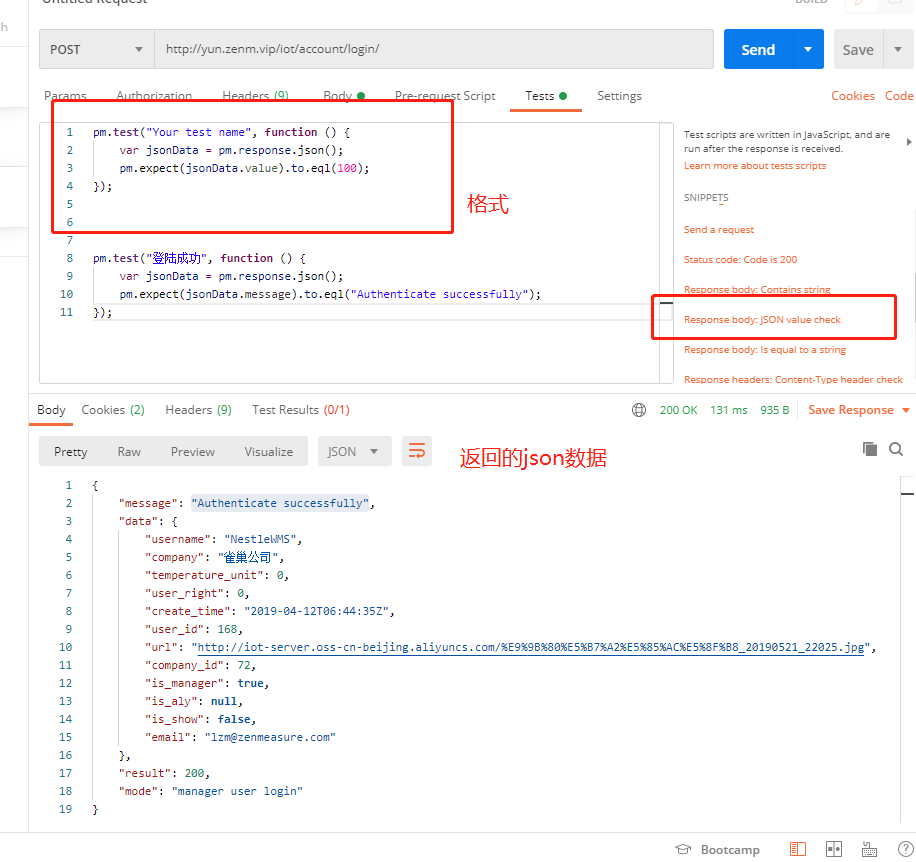Image resolution: width=916 pixels, height=862 pixels.
Task: Open the response Headers (9) tab
Action: (199, 410)
